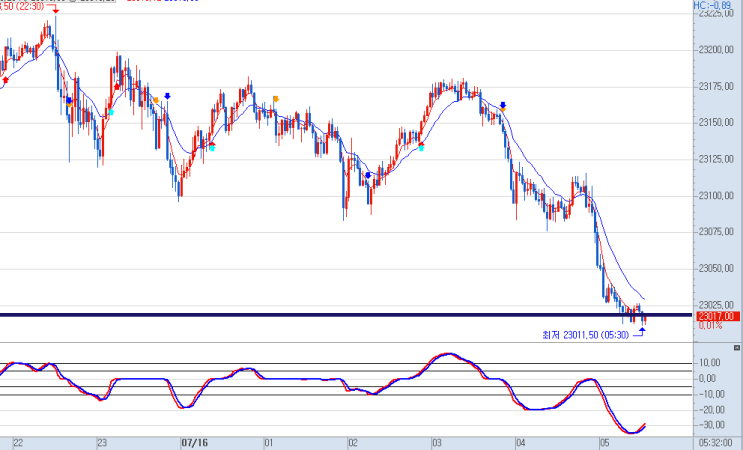Click the HC:-0.89 readout
Viewport: 743px width, 450px height.
[712, 5]
